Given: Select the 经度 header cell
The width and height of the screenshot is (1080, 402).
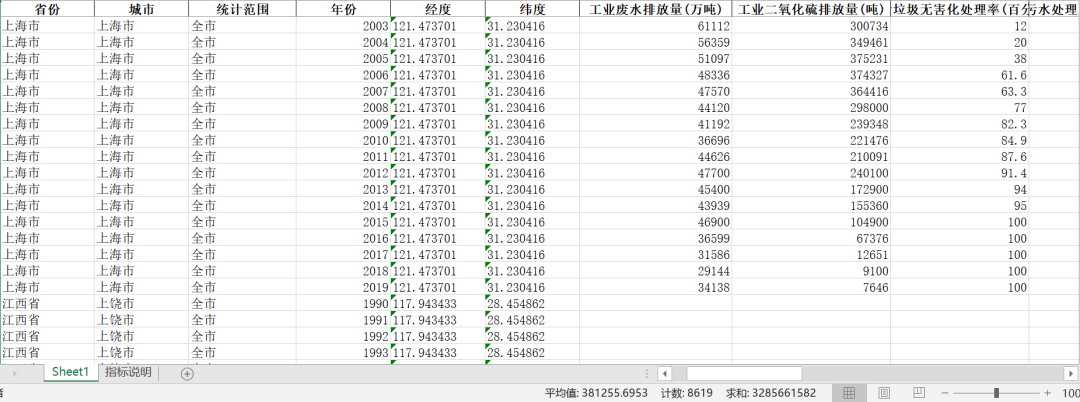Looking at the screenshot, I should (437, 9).
